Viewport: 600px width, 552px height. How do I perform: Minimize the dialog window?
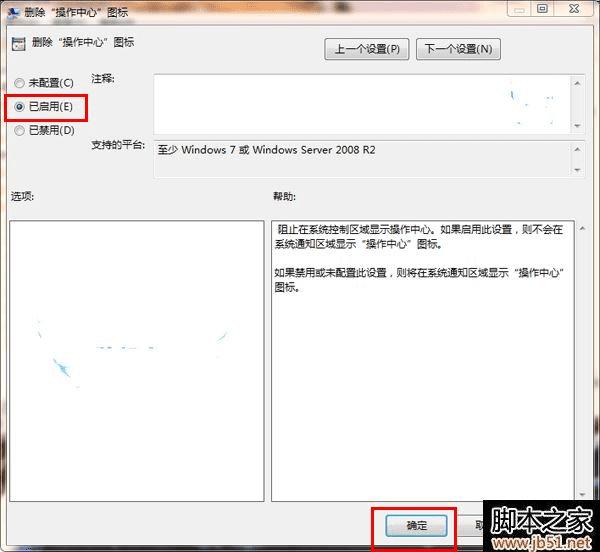tap(519, 9)
